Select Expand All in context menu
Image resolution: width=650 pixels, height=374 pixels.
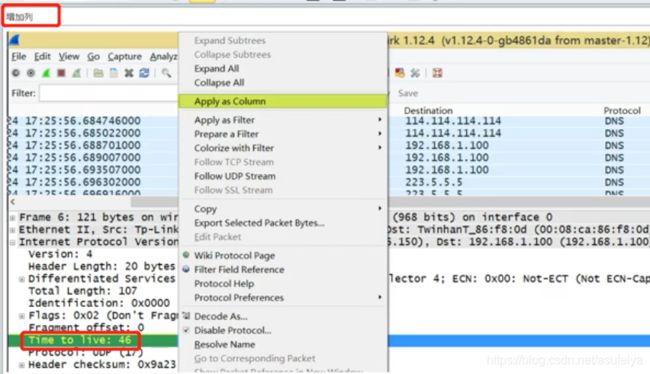coord(216,68)
